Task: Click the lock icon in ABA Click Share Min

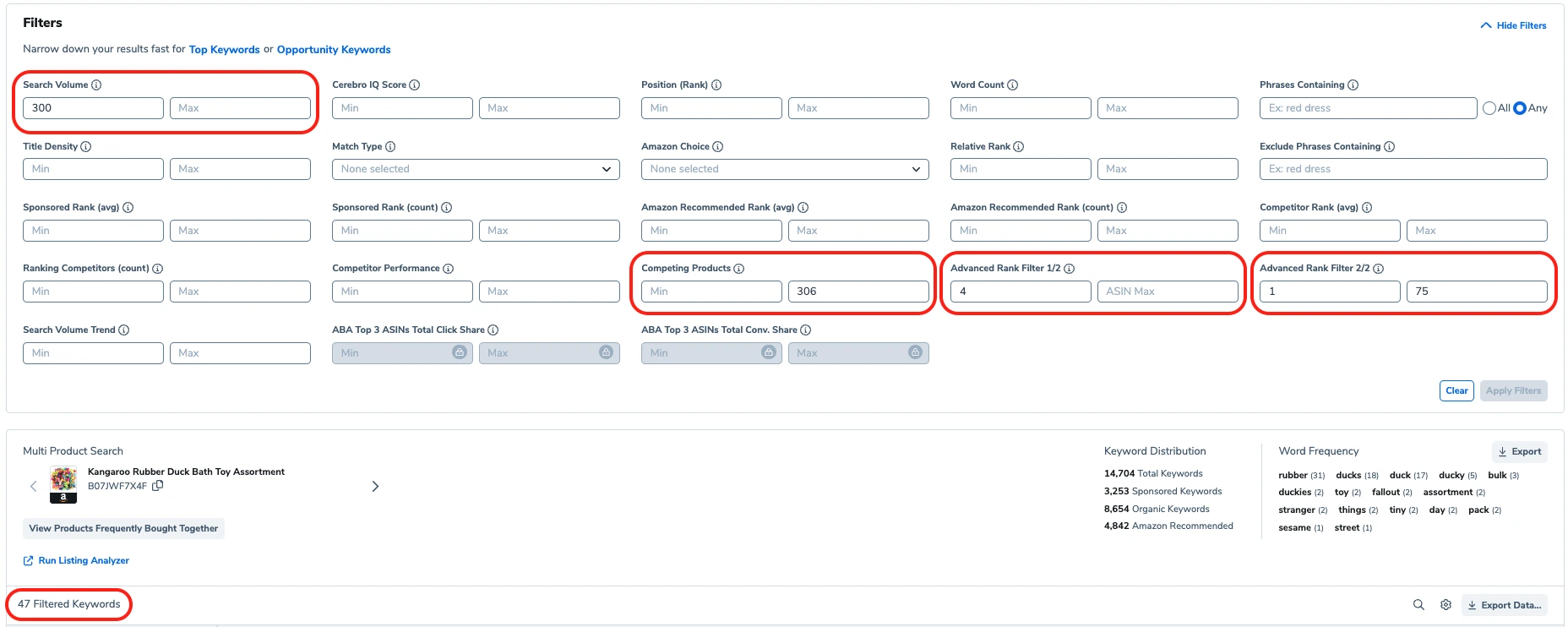Action: point(459,352)
